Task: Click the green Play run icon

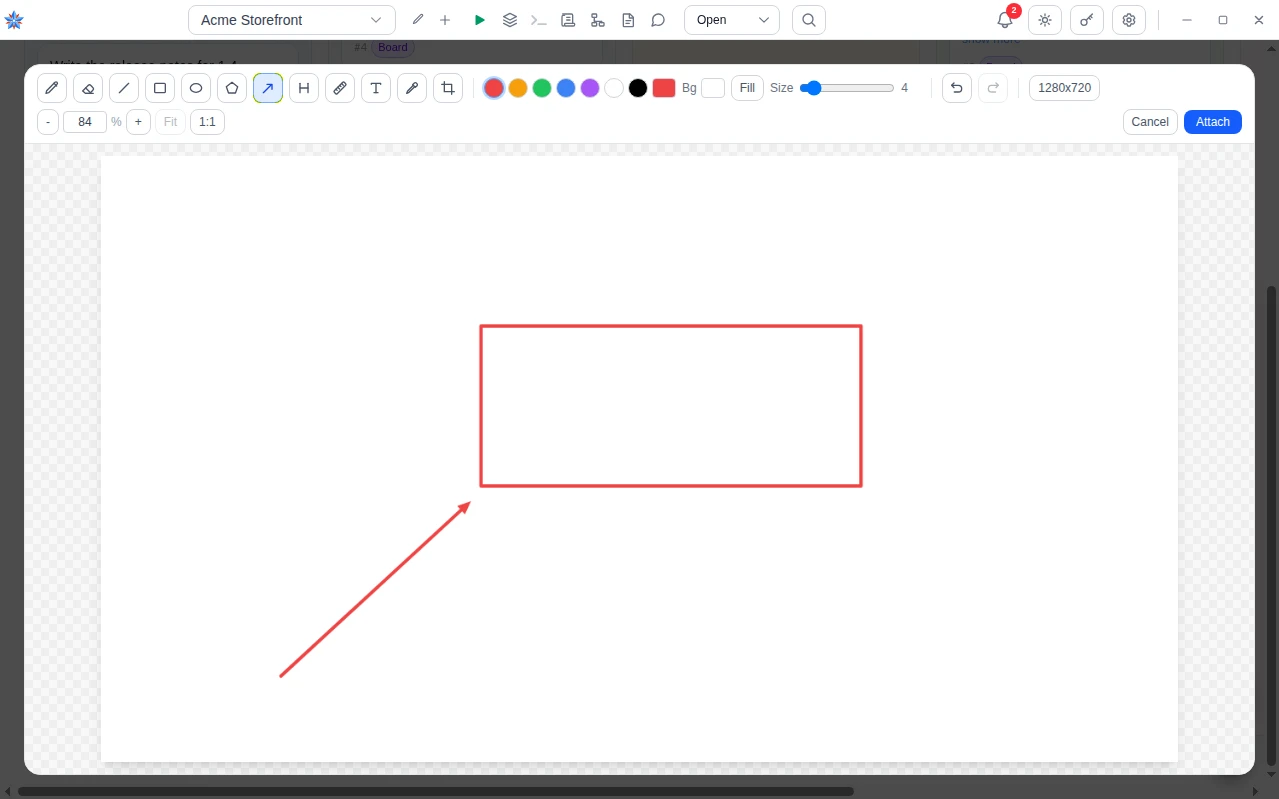Action: click(480, 20)
